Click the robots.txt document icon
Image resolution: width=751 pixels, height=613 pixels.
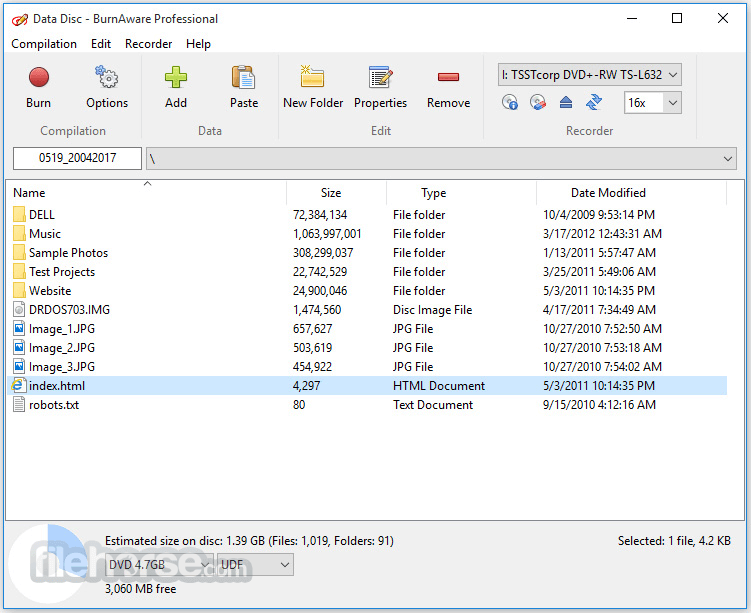[x=19, y=405]
